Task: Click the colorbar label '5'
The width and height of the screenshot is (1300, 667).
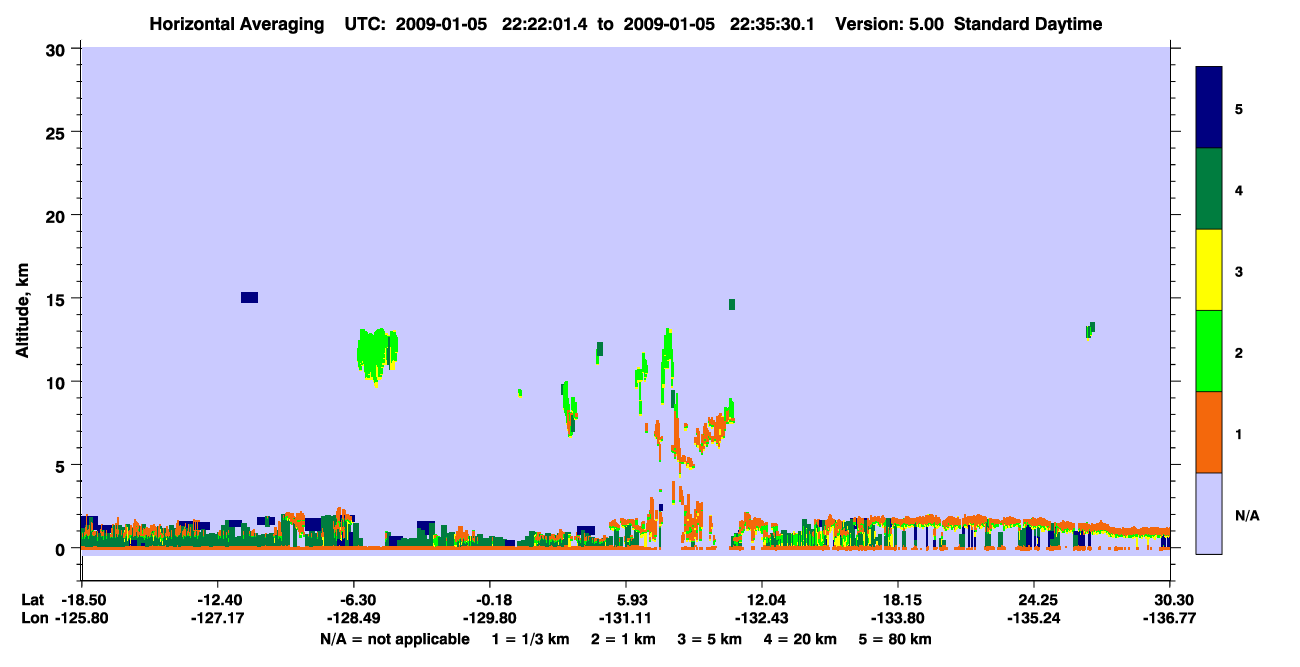Action: click(1239, 109)
